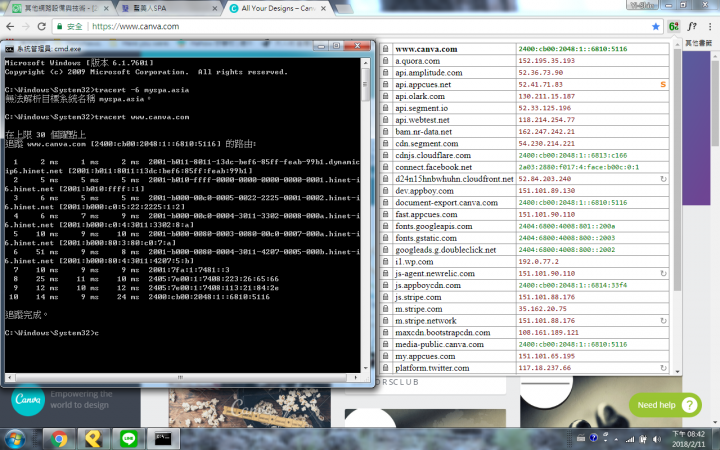Image resolution: width=720 pixels, height=450 pixels.
Task: Select the cmd.exe taskbar button
Action: [x=163, y=439]
